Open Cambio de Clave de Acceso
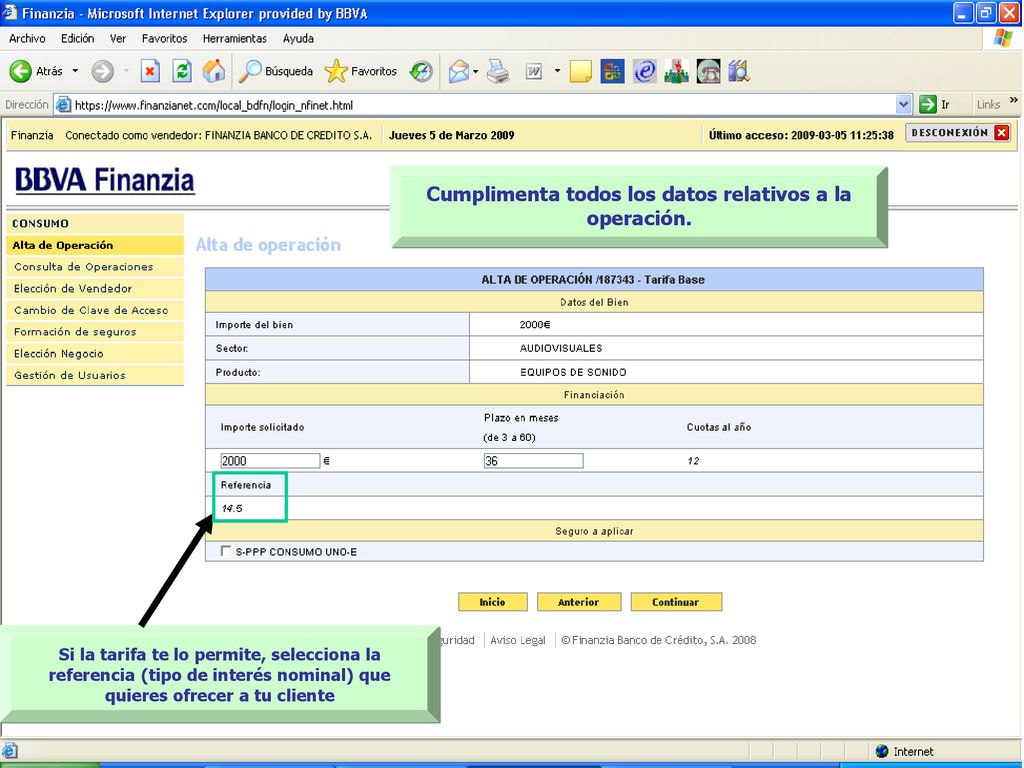The width and height of the screenshot is (1024, 768). (x=95, y=310)
